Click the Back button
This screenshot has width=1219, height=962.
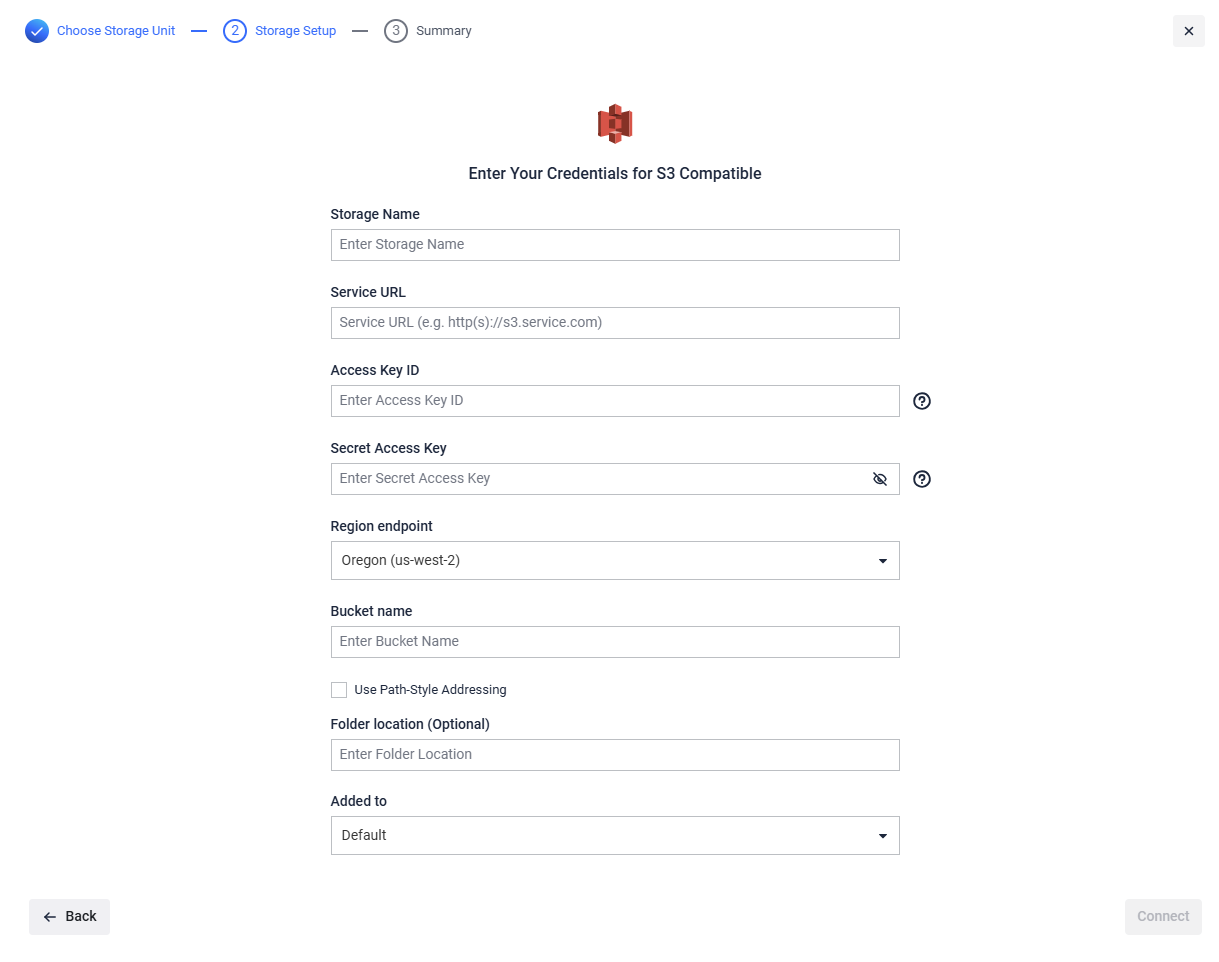pos(69,917)
